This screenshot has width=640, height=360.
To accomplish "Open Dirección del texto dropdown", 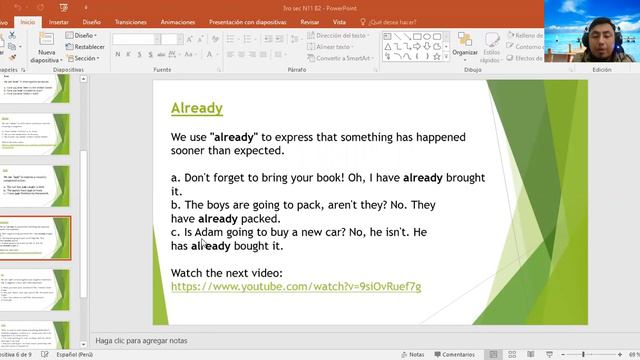I will pyautogui.click(x=338, y=36).
